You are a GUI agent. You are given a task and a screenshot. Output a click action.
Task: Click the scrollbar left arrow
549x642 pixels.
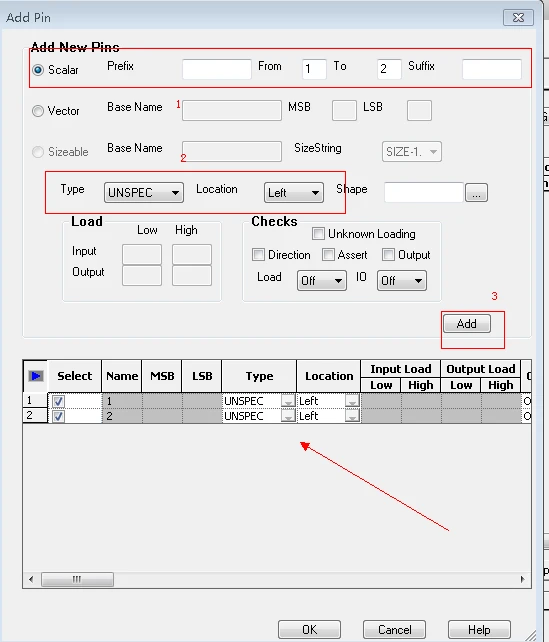(31, 579)
